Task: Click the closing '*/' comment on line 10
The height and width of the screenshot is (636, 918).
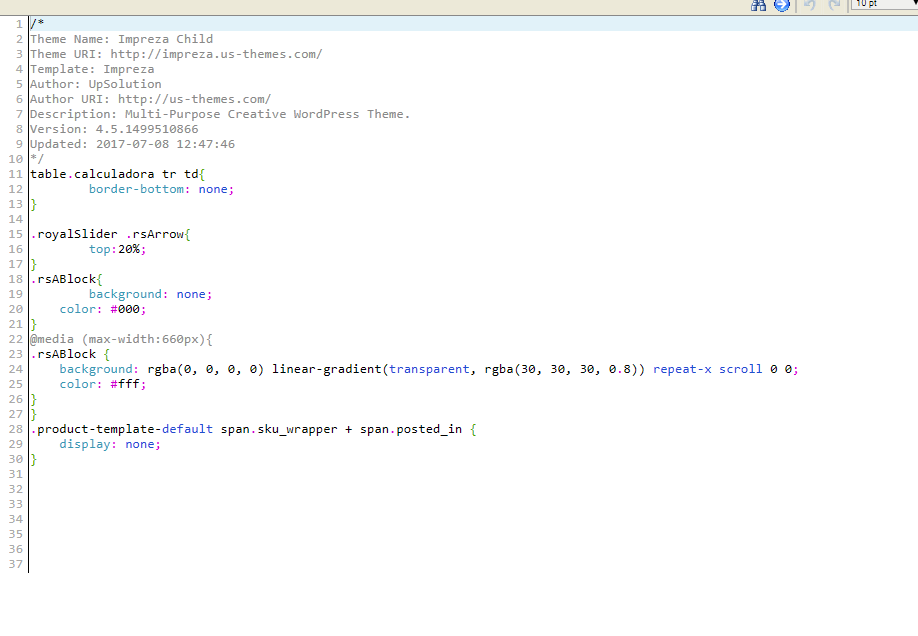Action: pos(37,159)
